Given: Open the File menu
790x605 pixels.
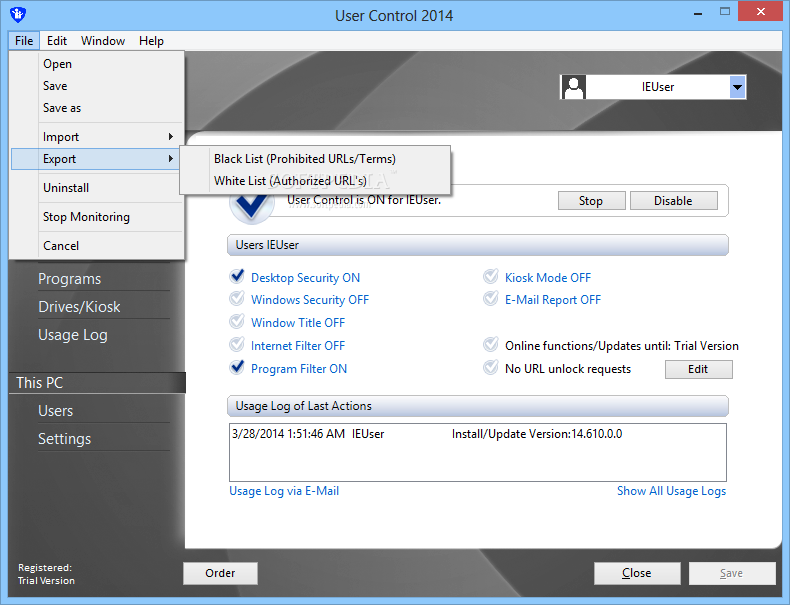Looking at the screenshot, I should tap(24, 41).
